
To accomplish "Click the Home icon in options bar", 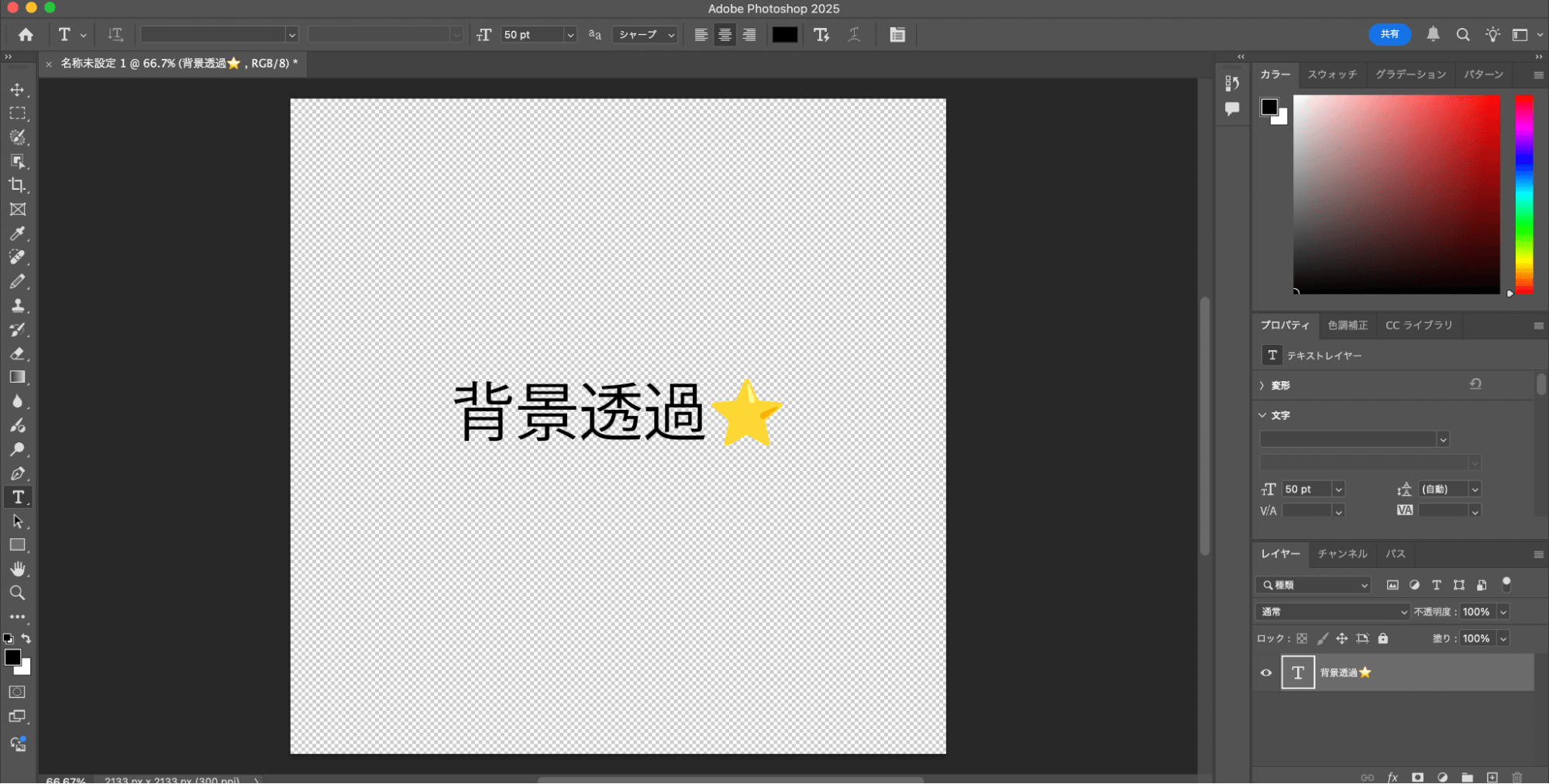I will click(x=26, y=35).
